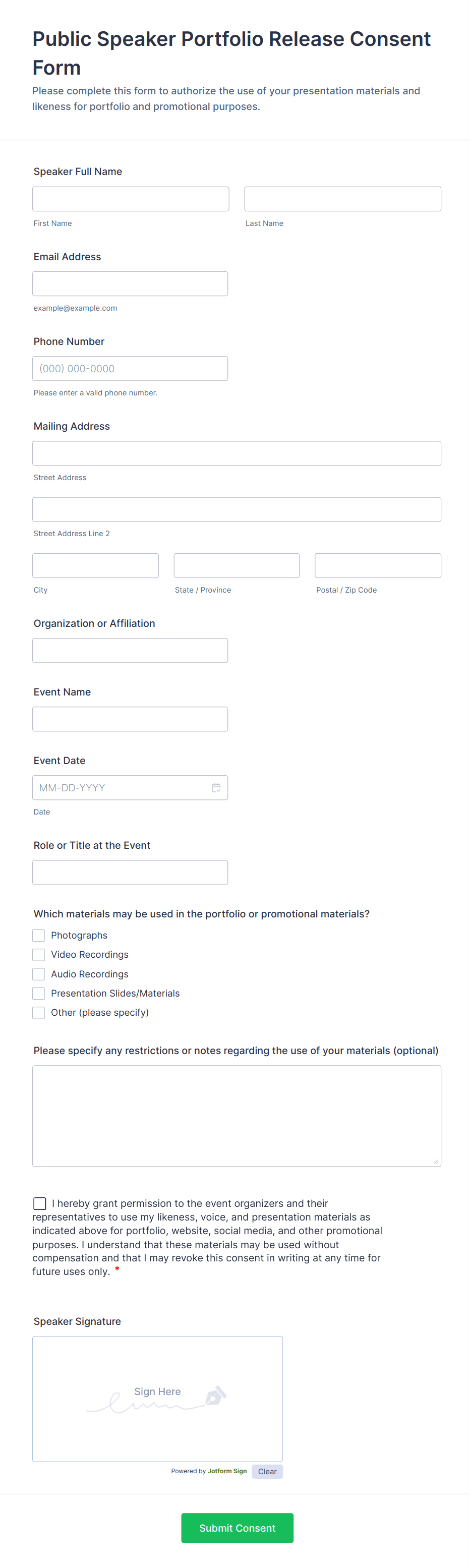This screenshot has width=469, height=1568.
Task: Open the Jotform Sign link
Action: point(227,1471)
